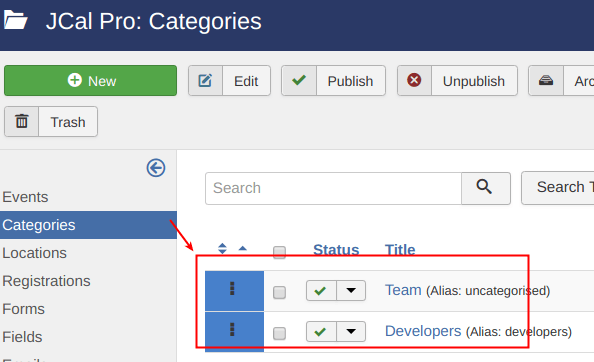Open Forms in the sidebar
This screenshot has width=594, height=362.
point(23,309)
